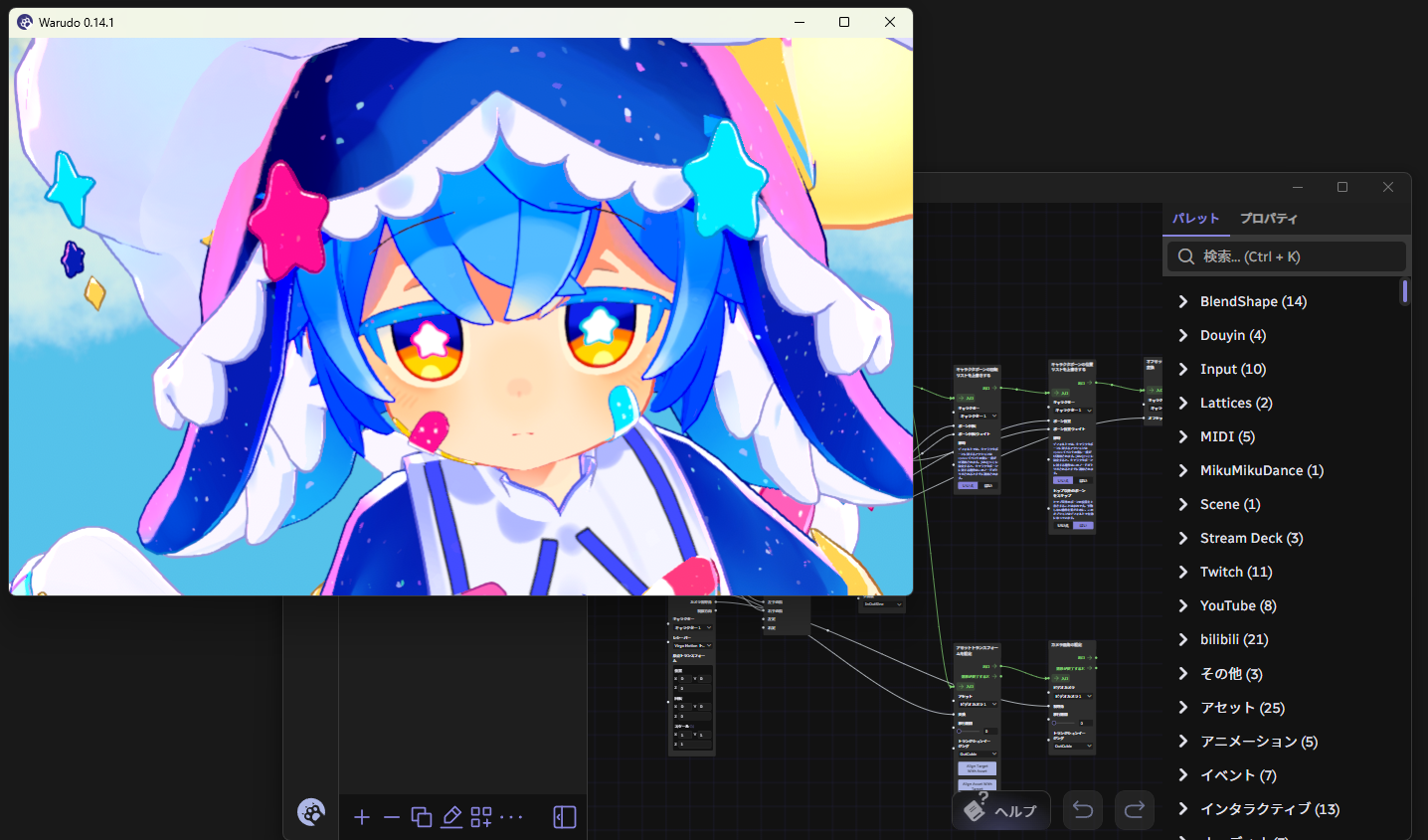Click the group nodes icon beside the pencil

pos(481,816)
